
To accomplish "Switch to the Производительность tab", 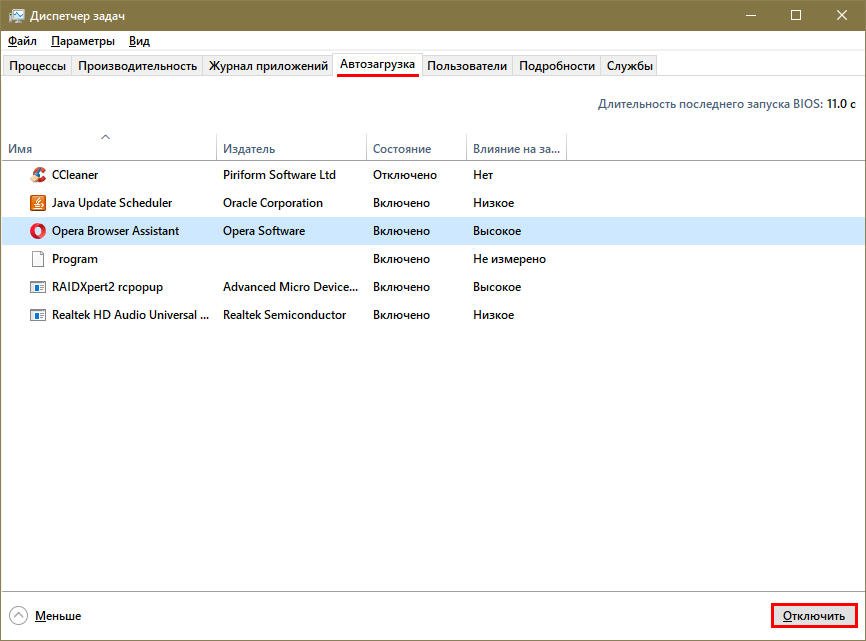I will point(138,66).
